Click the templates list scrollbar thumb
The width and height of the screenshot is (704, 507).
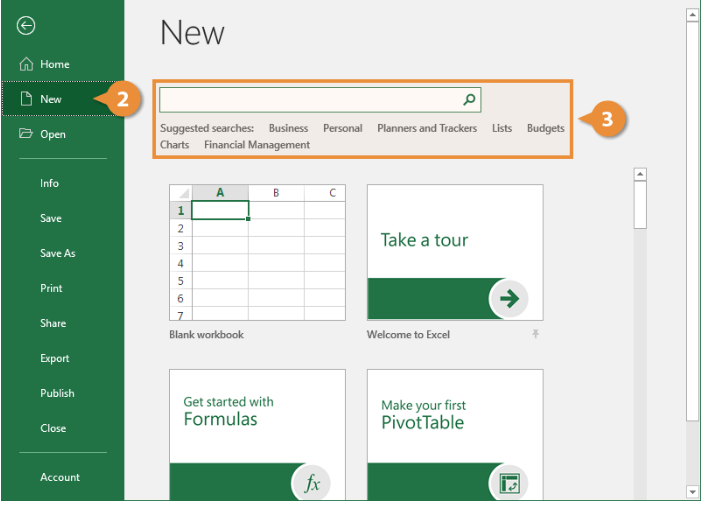click(640, 205)
